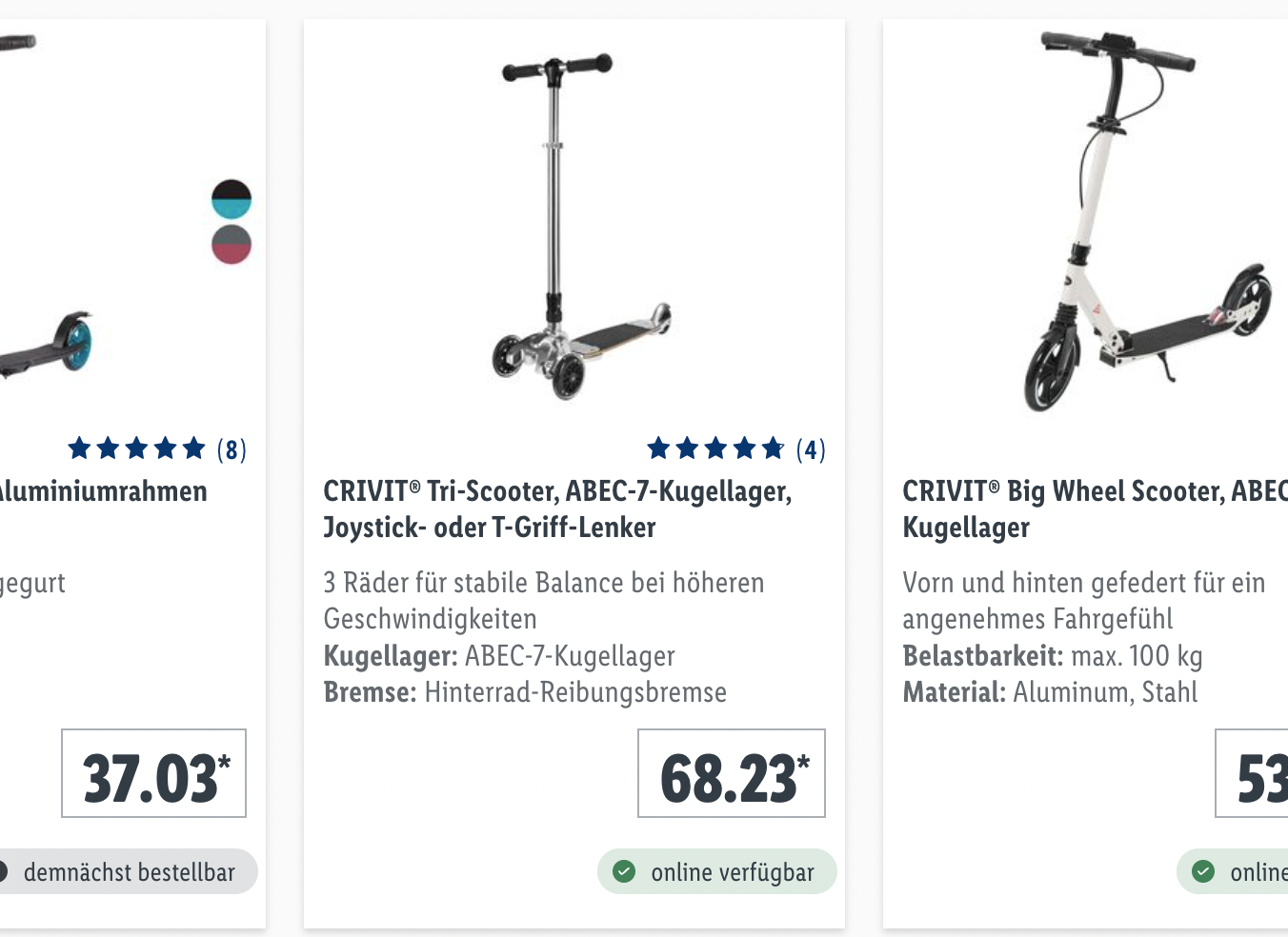Click the Big Wheel Scooter price box
Screen dimensions: 1288x937
click(1252, 773)
